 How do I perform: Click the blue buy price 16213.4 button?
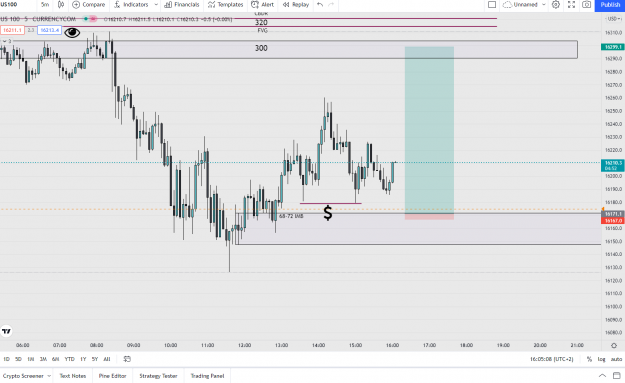(49, 30)
